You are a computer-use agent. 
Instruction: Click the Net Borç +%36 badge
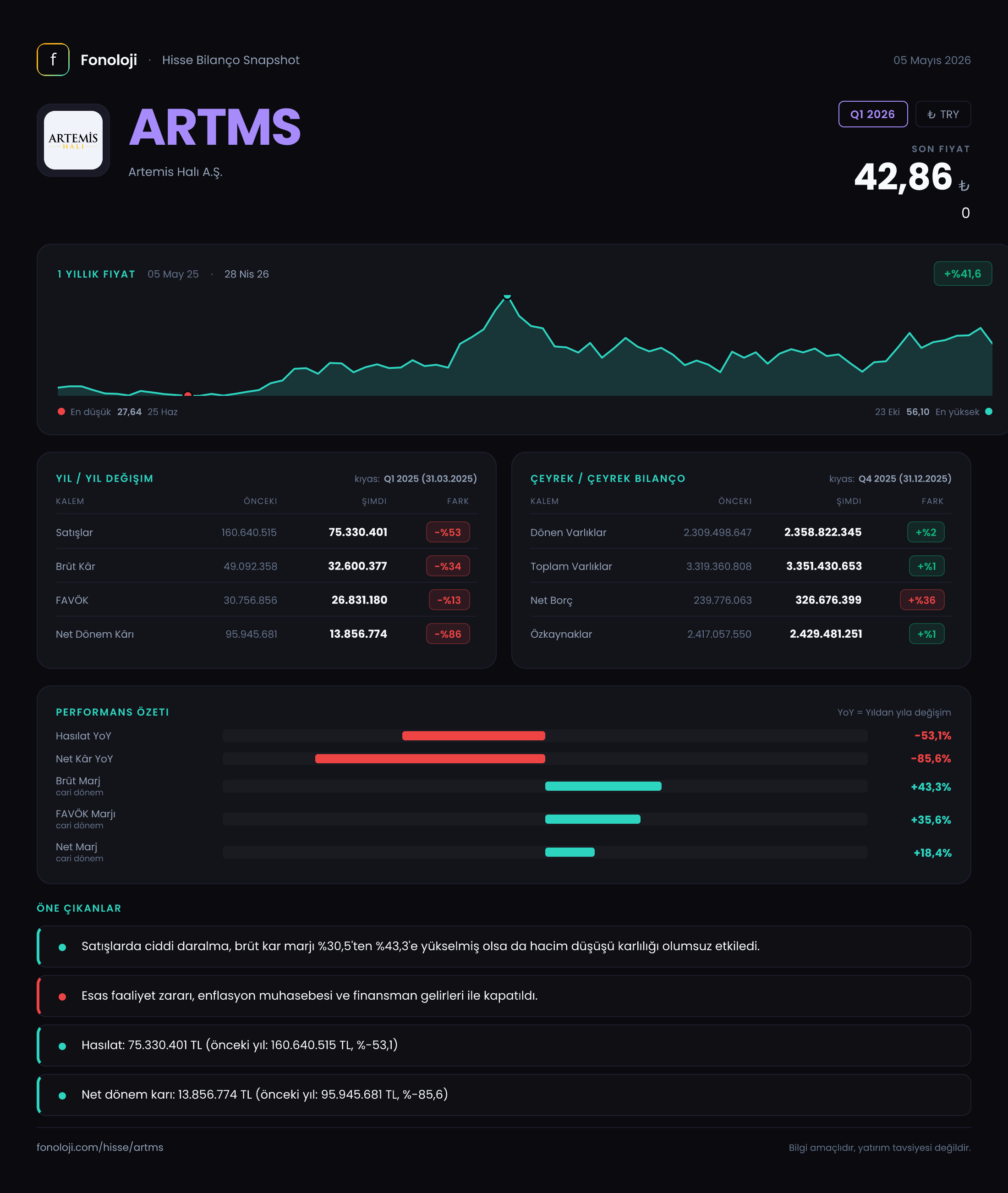(x=922, y=600)
